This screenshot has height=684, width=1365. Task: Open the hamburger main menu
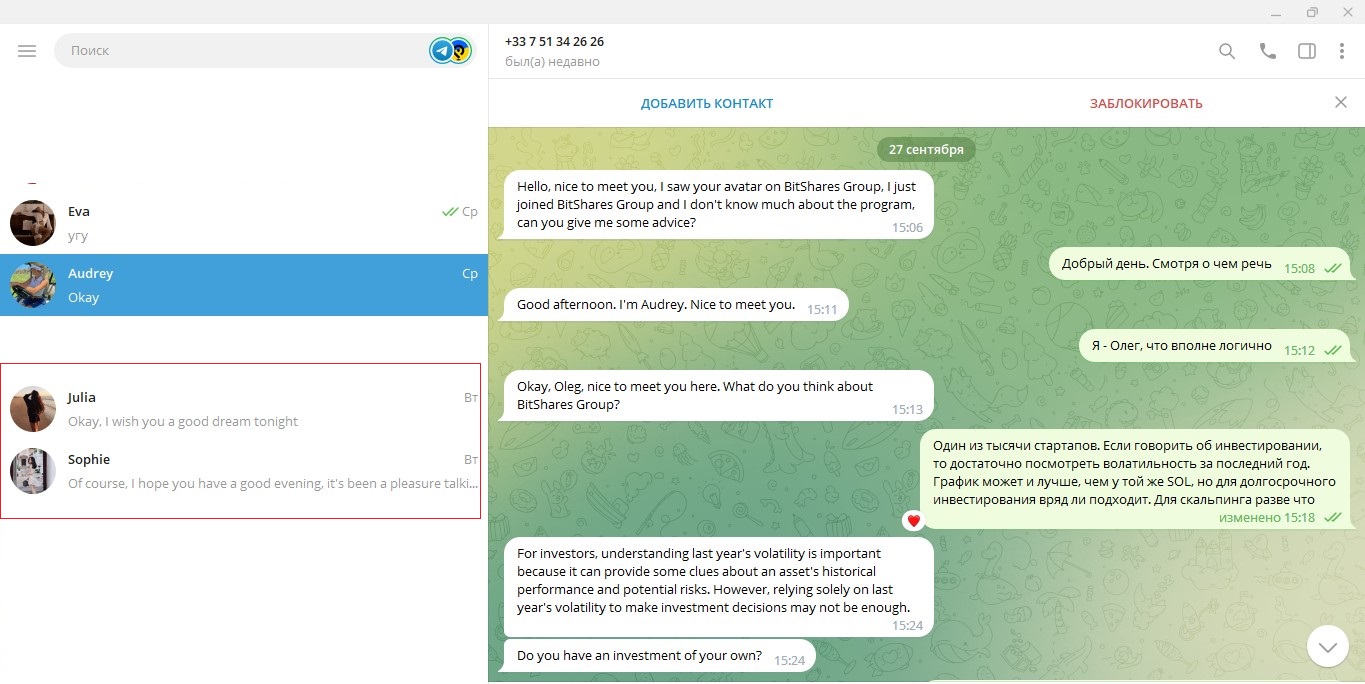click(27, 51)
